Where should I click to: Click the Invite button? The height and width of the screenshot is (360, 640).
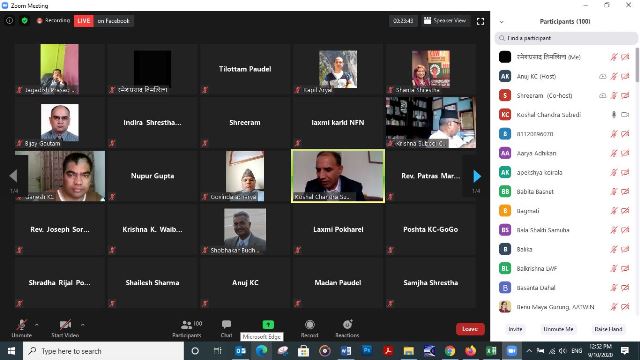516,329
